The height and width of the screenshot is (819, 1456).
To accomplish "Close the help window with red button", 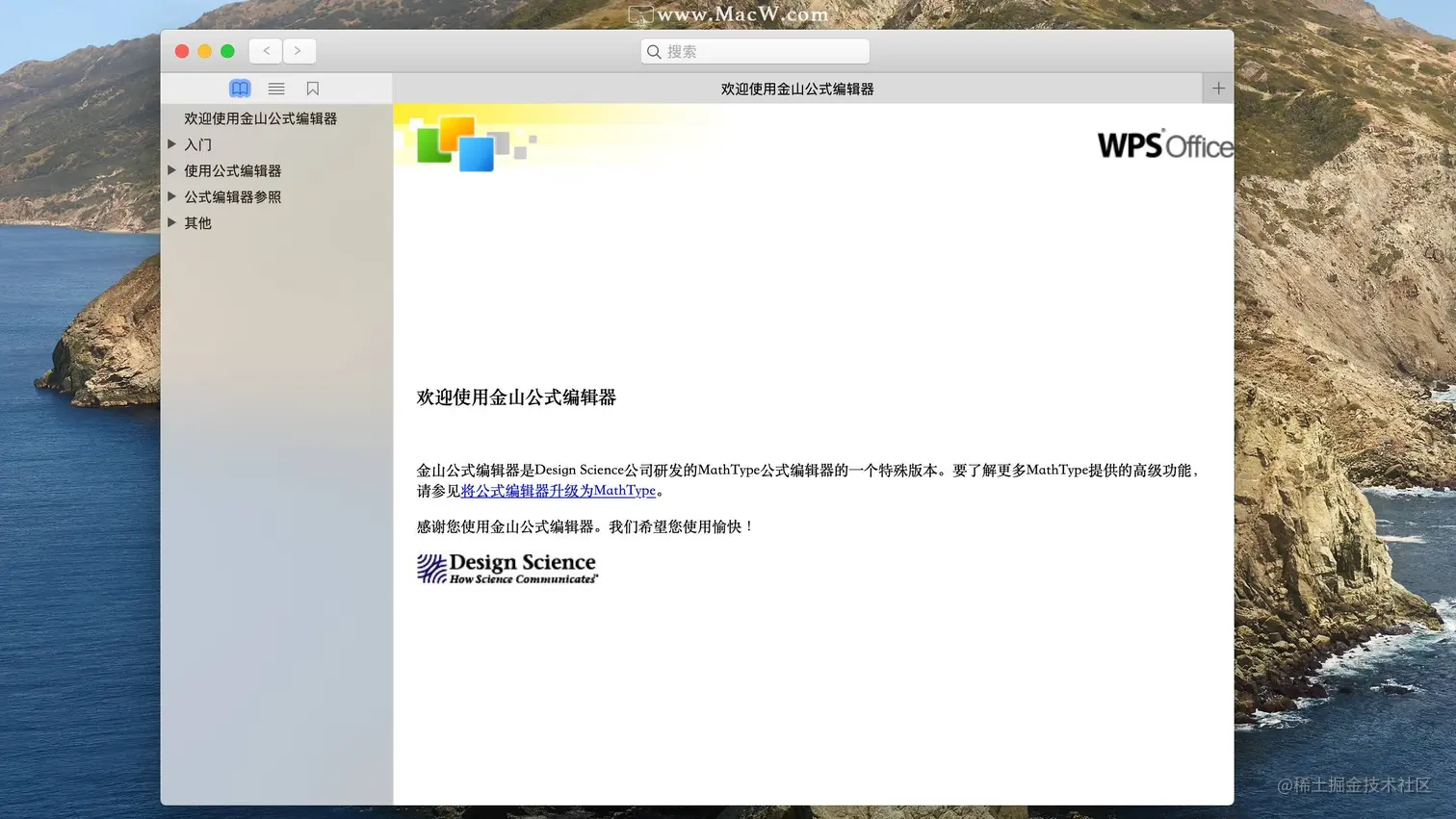I will (x=182, y=51).
